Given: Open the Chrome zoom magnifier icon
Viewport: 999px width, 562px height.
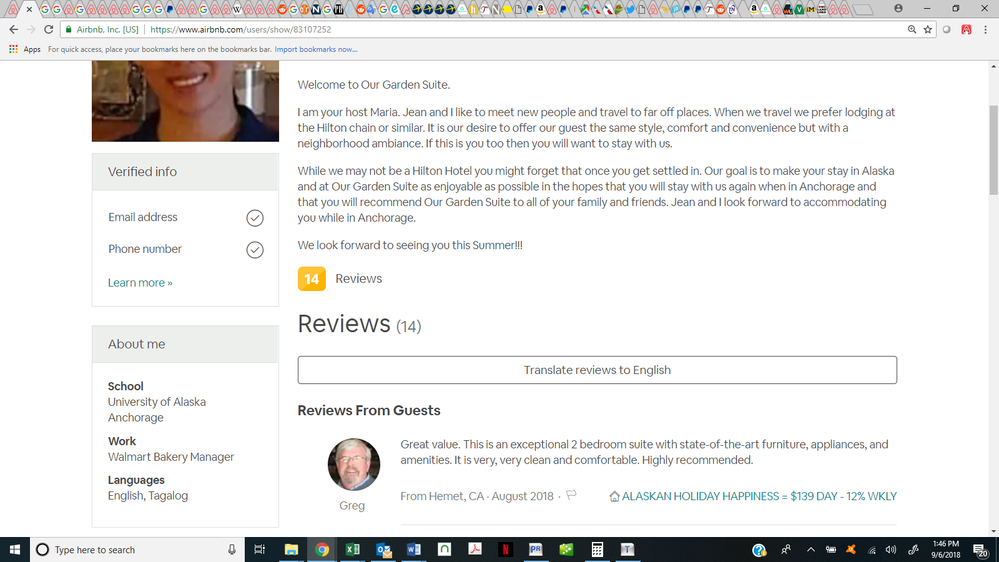Looking at the screenshot, I should 912,29.
